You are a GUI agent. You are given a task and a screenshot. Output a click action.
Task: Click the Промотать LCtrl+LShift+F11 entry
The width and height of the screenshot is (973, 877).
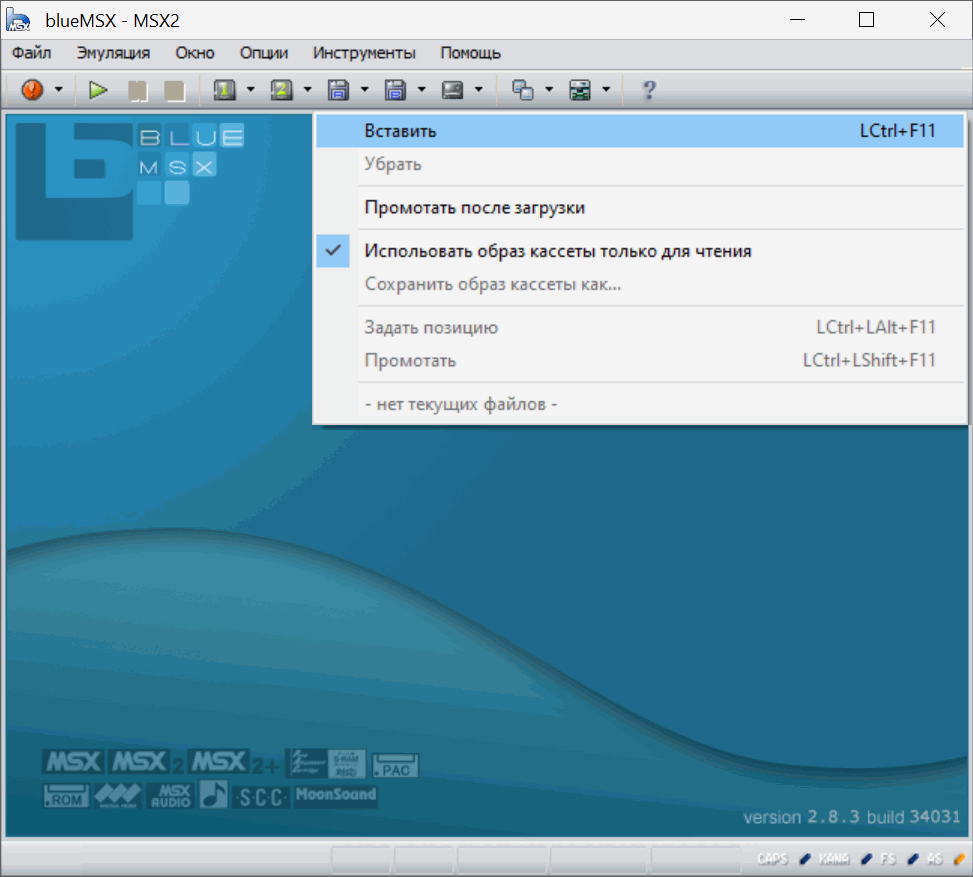pyautogui.click(x=640, y=361)
